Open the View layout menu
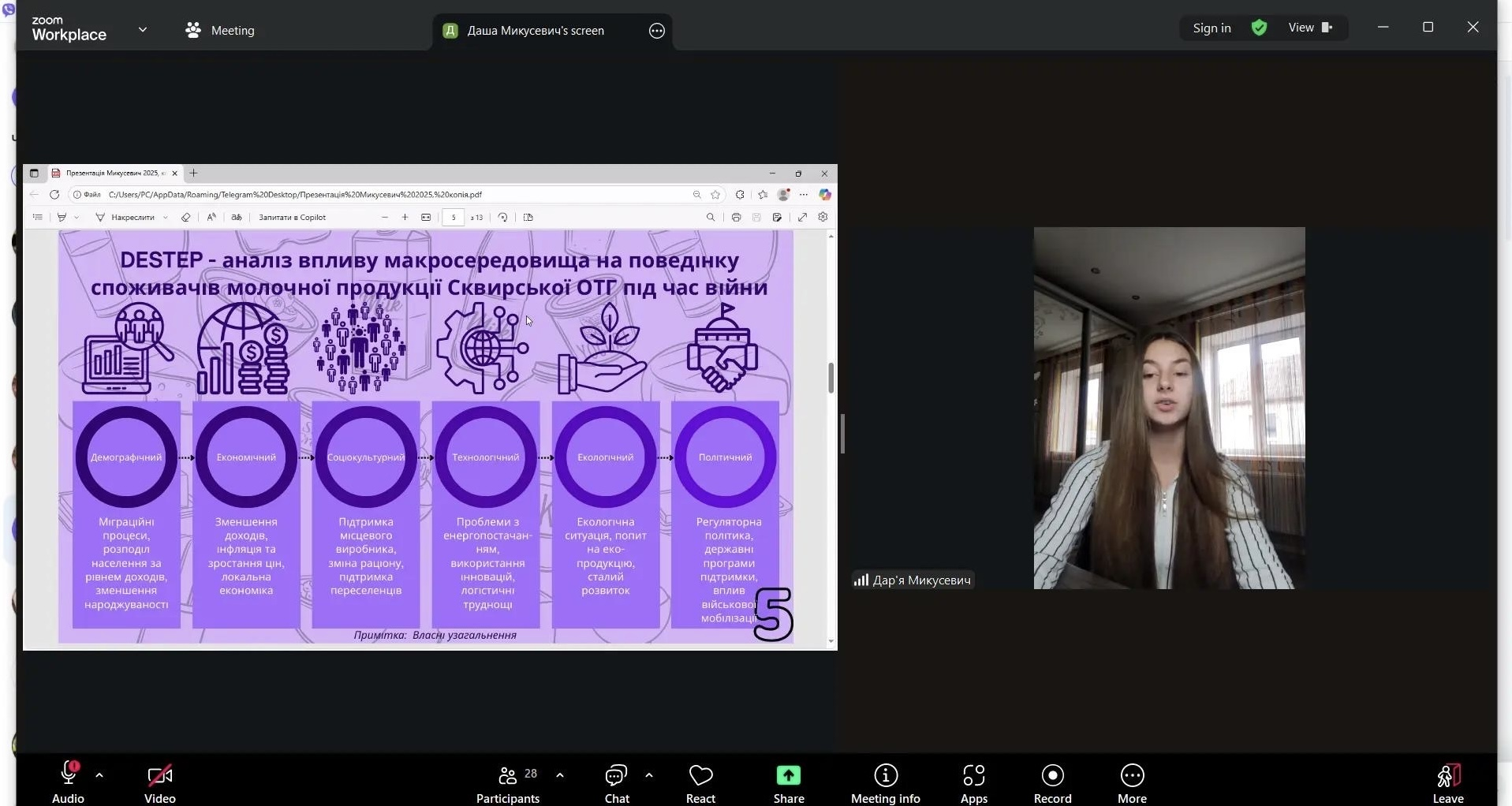The image size is (1512, 806). (1309, 28)
